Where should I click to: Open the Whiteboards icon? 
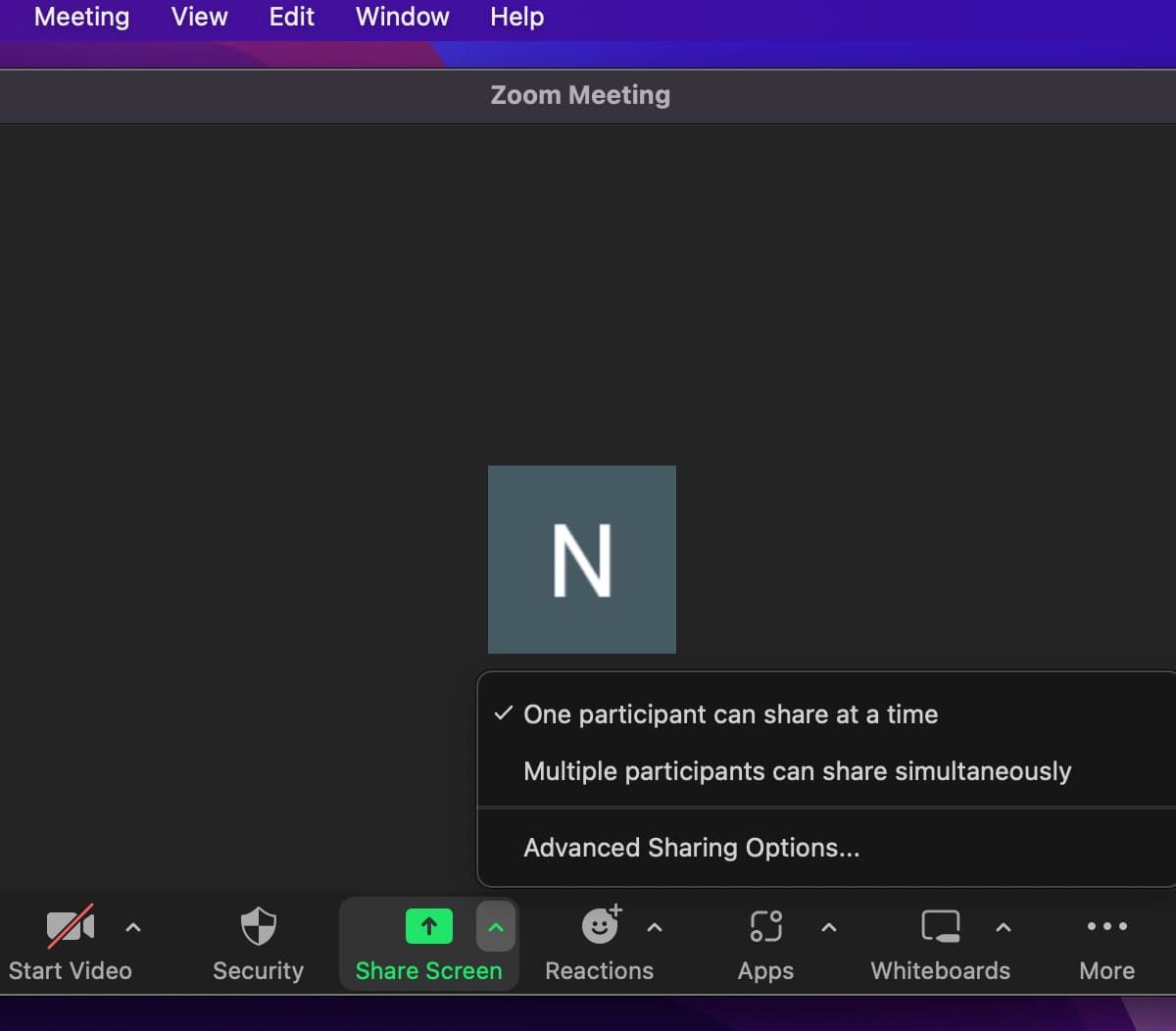(941, 926)
